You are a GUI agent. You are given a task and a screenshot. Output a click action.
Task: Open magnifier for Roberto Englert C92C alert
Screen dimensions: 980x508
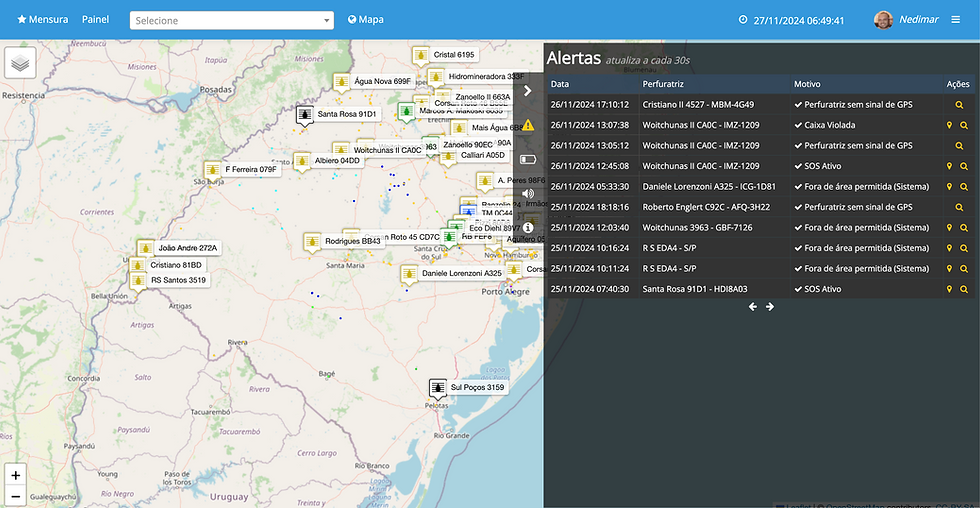(959, 207)
